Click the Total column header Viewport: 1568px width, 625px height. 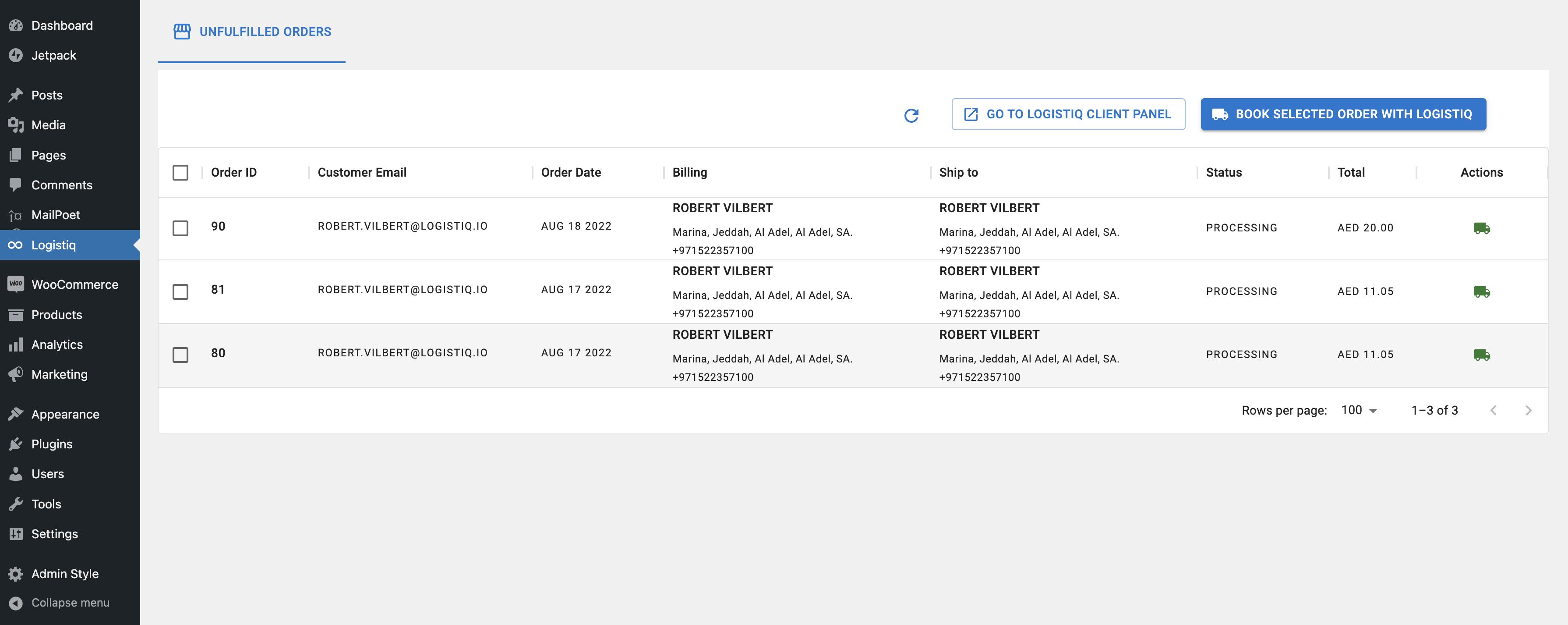tap(1351, 172)
